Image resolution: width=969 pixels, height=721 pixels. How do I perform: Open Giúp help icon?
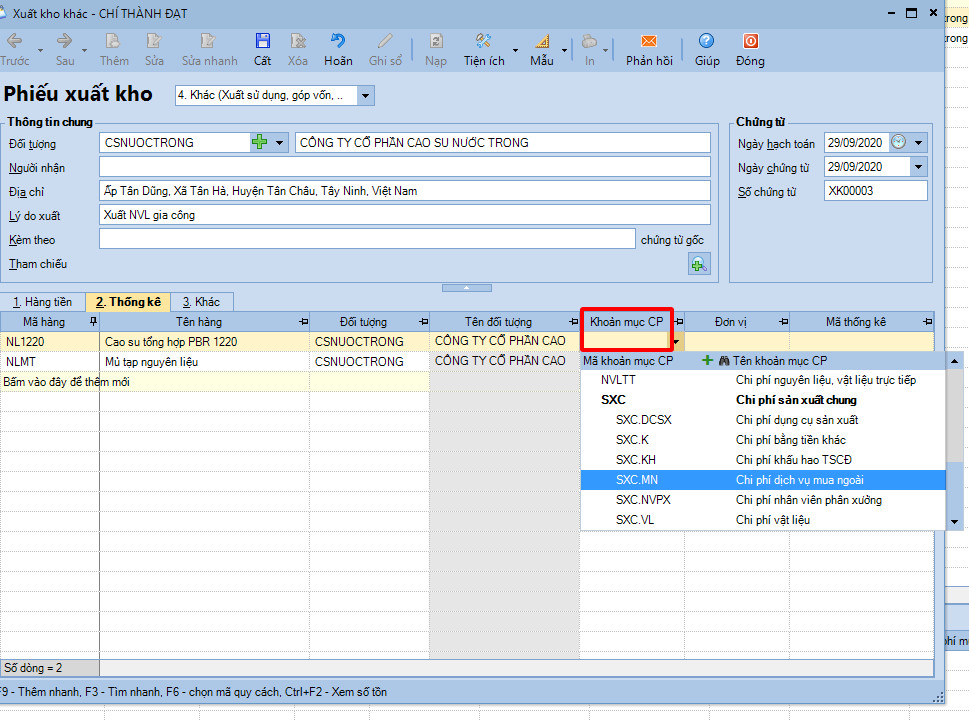[707, 42]
